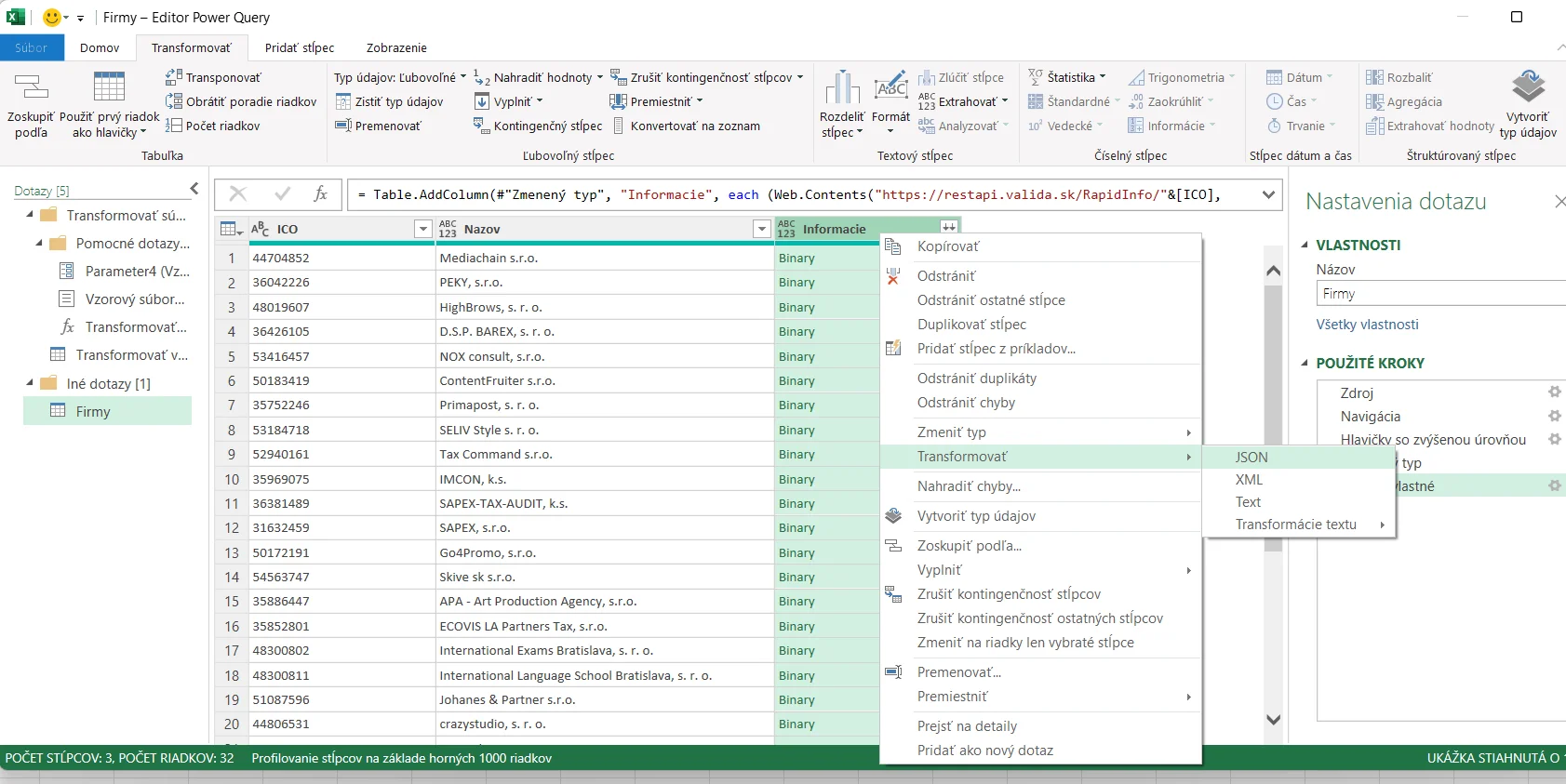The width and height of the screenshot is (1566, 784).
Task: Cancel formula edit with X icon
Action: 238,193
